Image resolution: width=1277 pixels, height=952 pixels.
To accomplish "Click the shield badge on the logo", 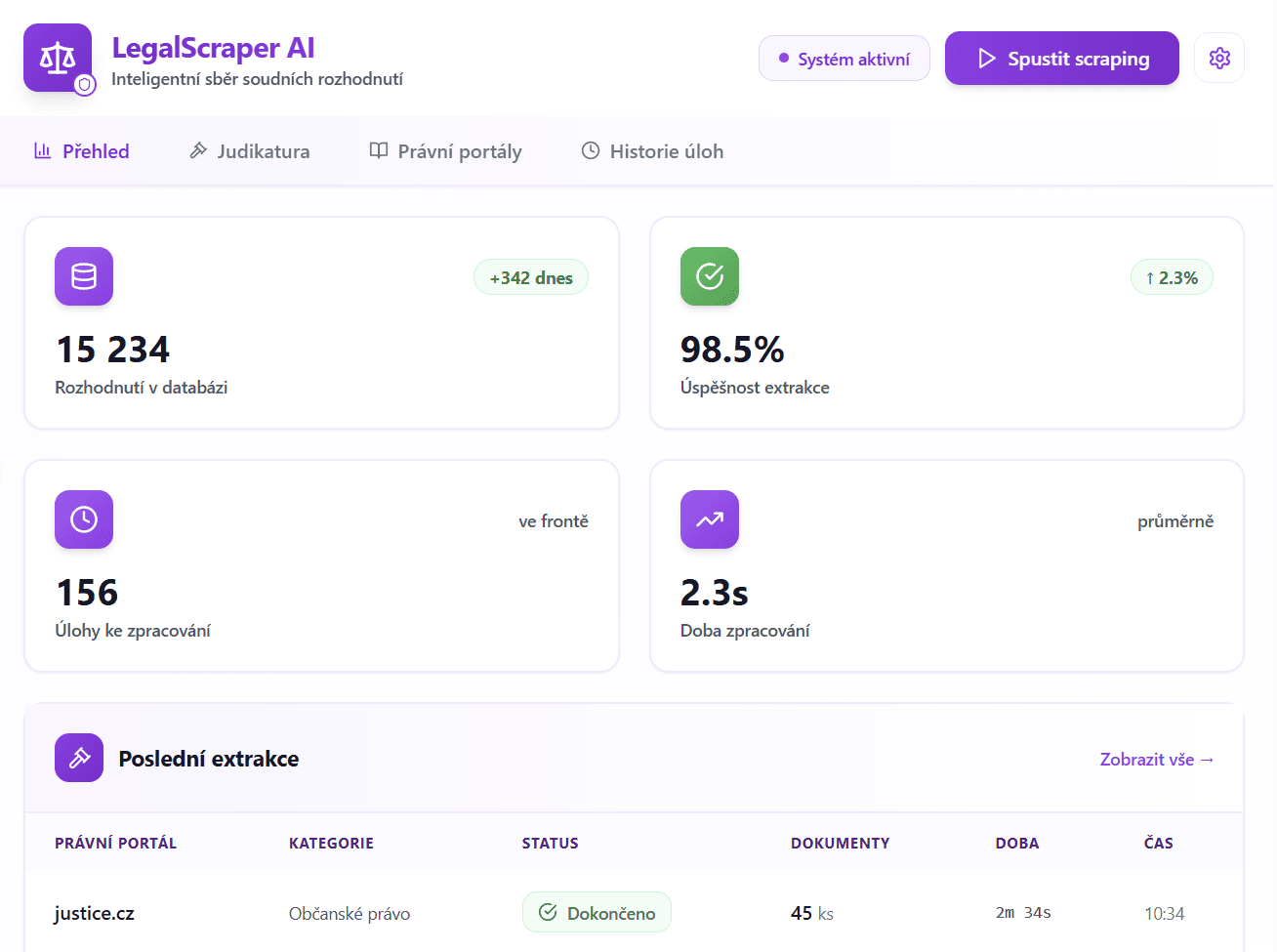I will (x=86, y=85).
